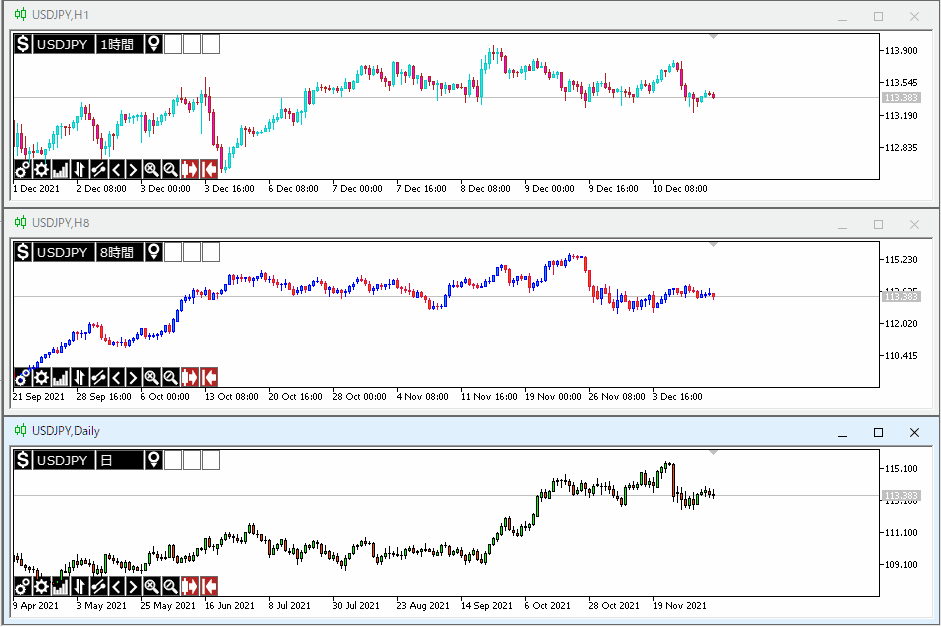Open the 8時間 timeframe selector in H8 chart
The width and height of the screenshot is (941, 627).
click(x=119, y=252)
